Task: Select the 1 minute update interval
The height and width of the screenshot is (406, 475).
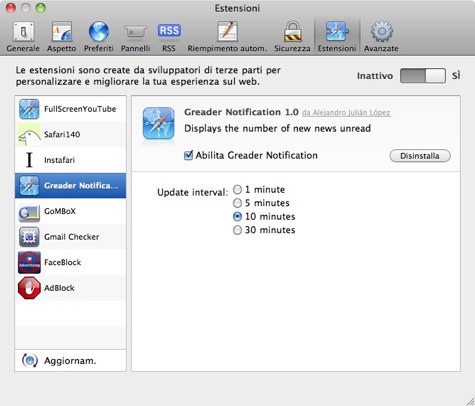Action: point(237,190)
